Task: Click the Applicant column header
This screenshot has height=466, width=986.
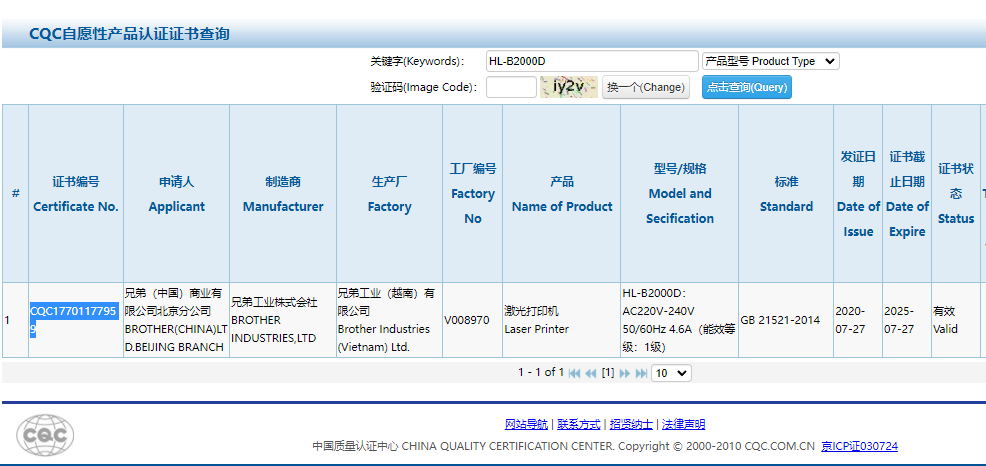Action: point(177,194)
